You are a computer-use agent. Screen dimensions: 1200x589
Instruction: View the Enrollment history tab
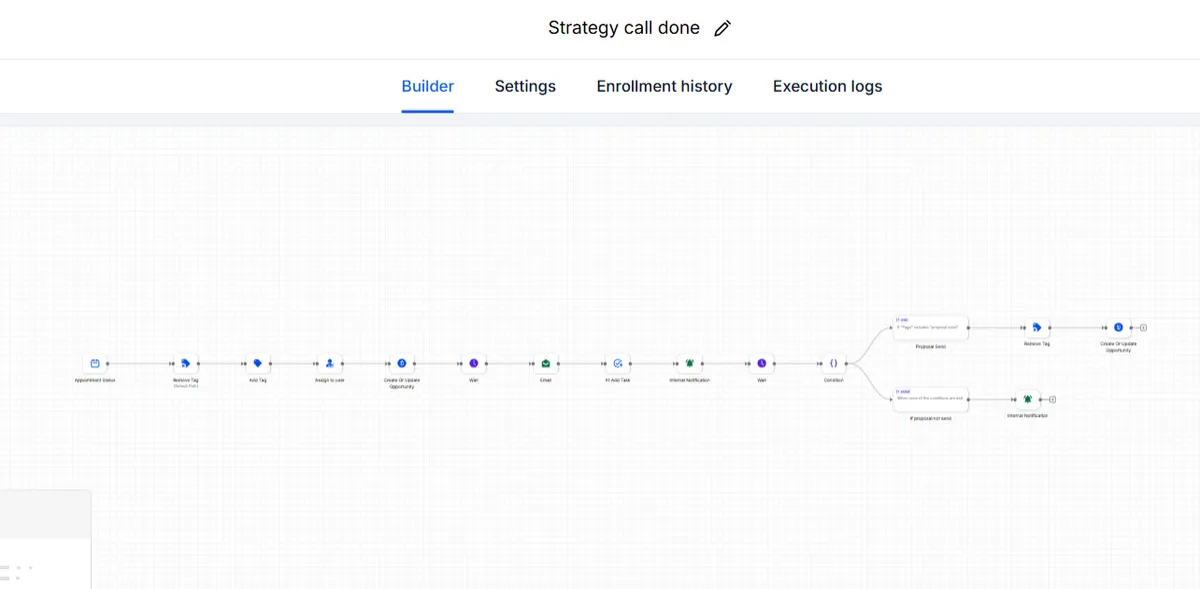pos(664,86)
